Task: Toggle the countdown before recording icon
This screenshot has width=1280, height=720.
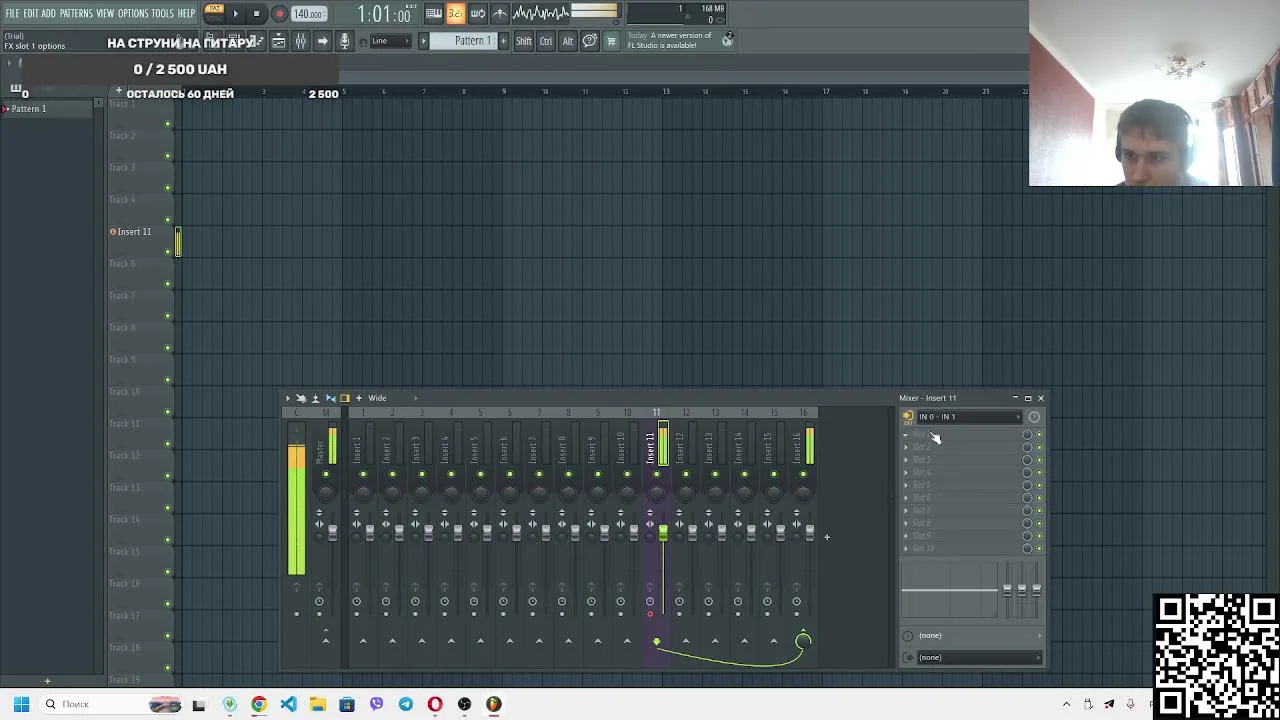Action: pos(456,13)
